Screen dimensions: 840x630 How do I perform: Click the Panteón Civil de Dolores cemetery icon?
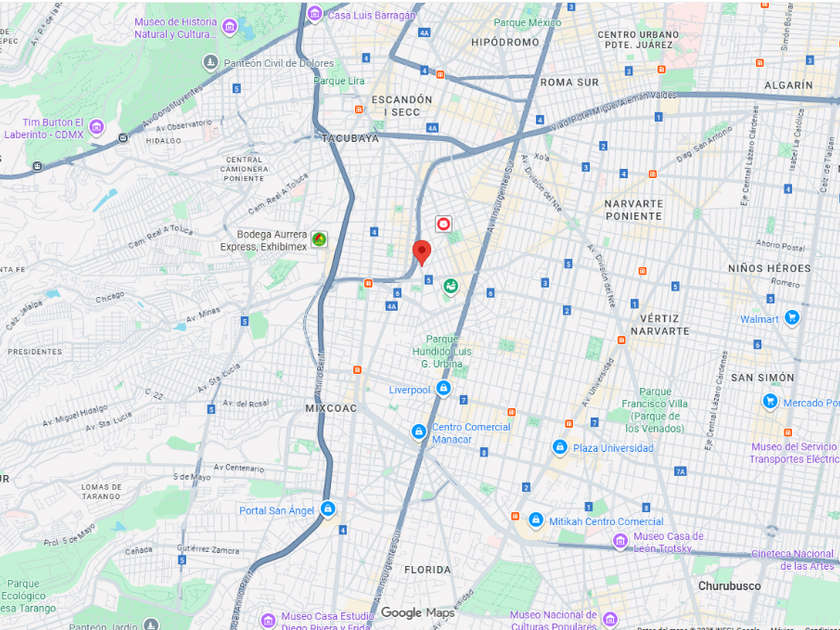(211, 62)
